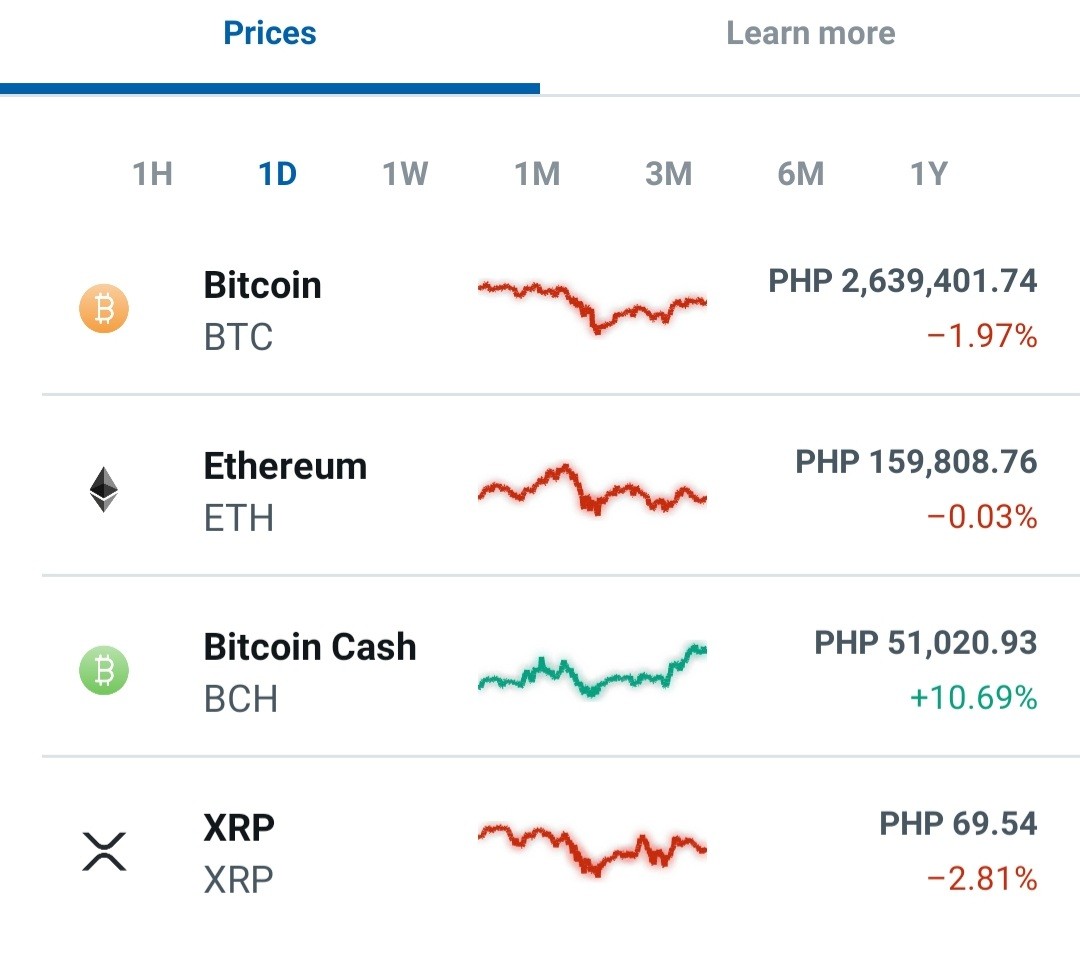Open Bitcoin price PHP 2,639,401.74
This screenshot has width=1080, height=966.
pos(902,281)
